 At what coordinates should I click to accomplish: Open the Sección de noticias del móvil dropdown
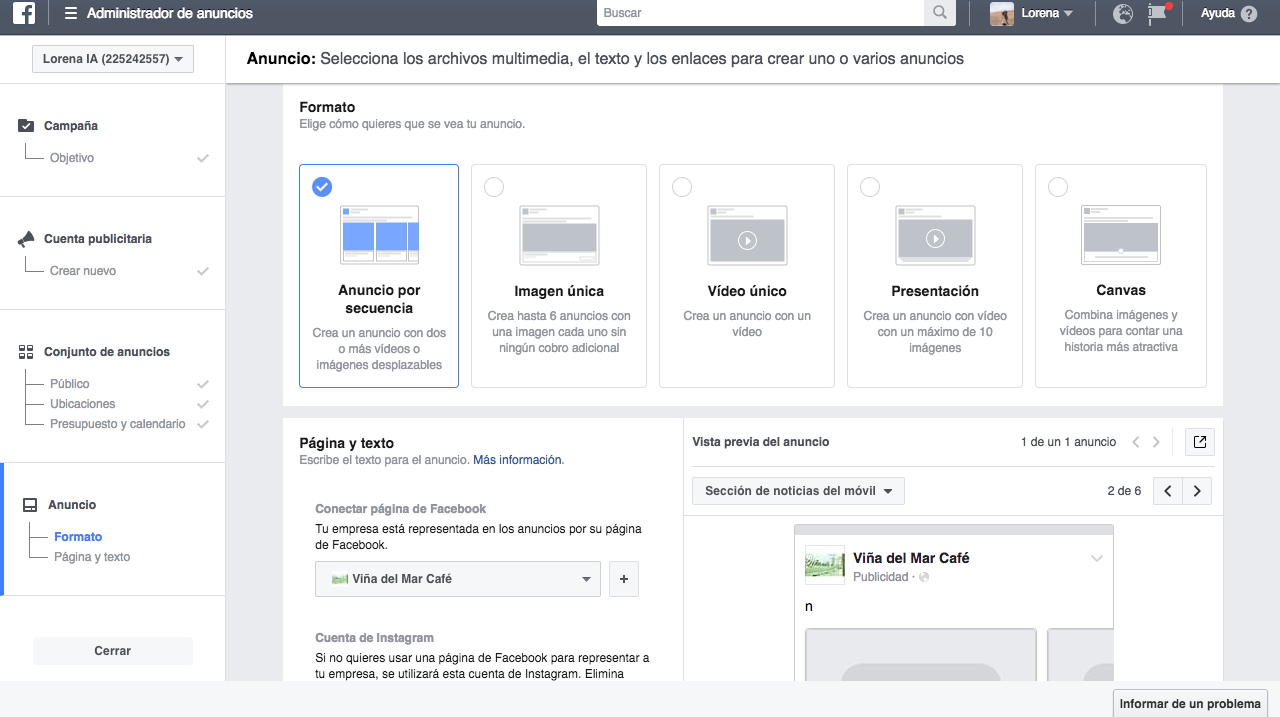[x=797, y=490]
